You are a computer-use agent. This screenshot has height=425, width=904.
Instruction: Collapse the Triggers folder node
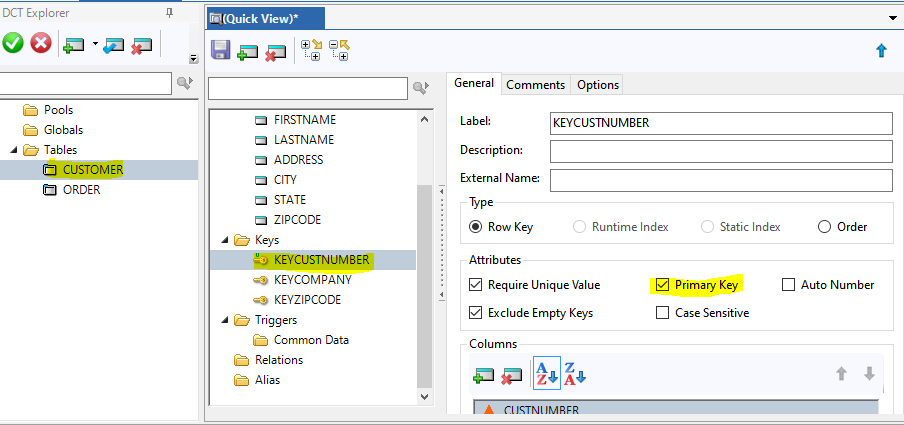pos(225,320)
